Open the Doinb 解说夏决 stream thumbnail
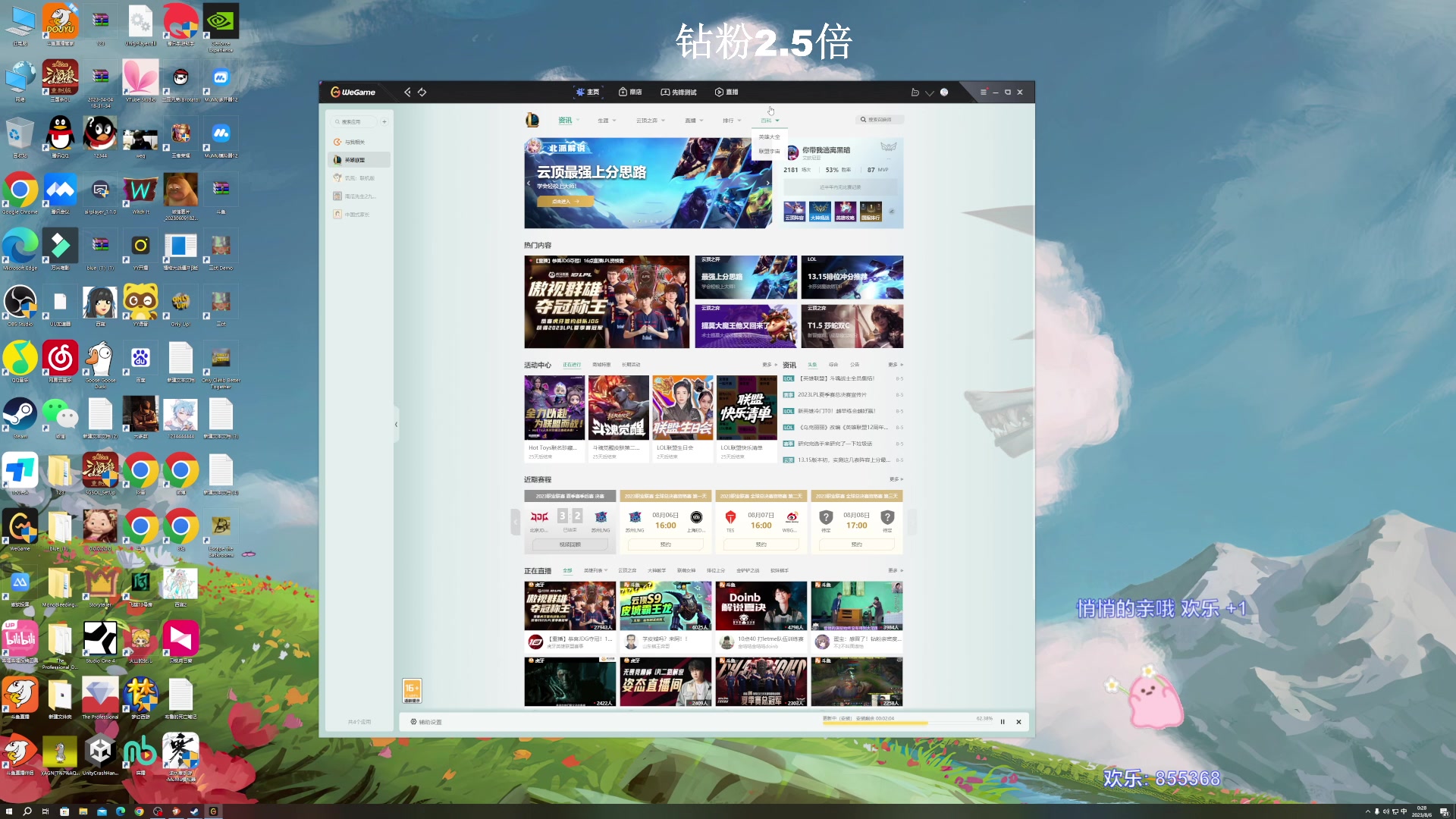 (761, 605)
